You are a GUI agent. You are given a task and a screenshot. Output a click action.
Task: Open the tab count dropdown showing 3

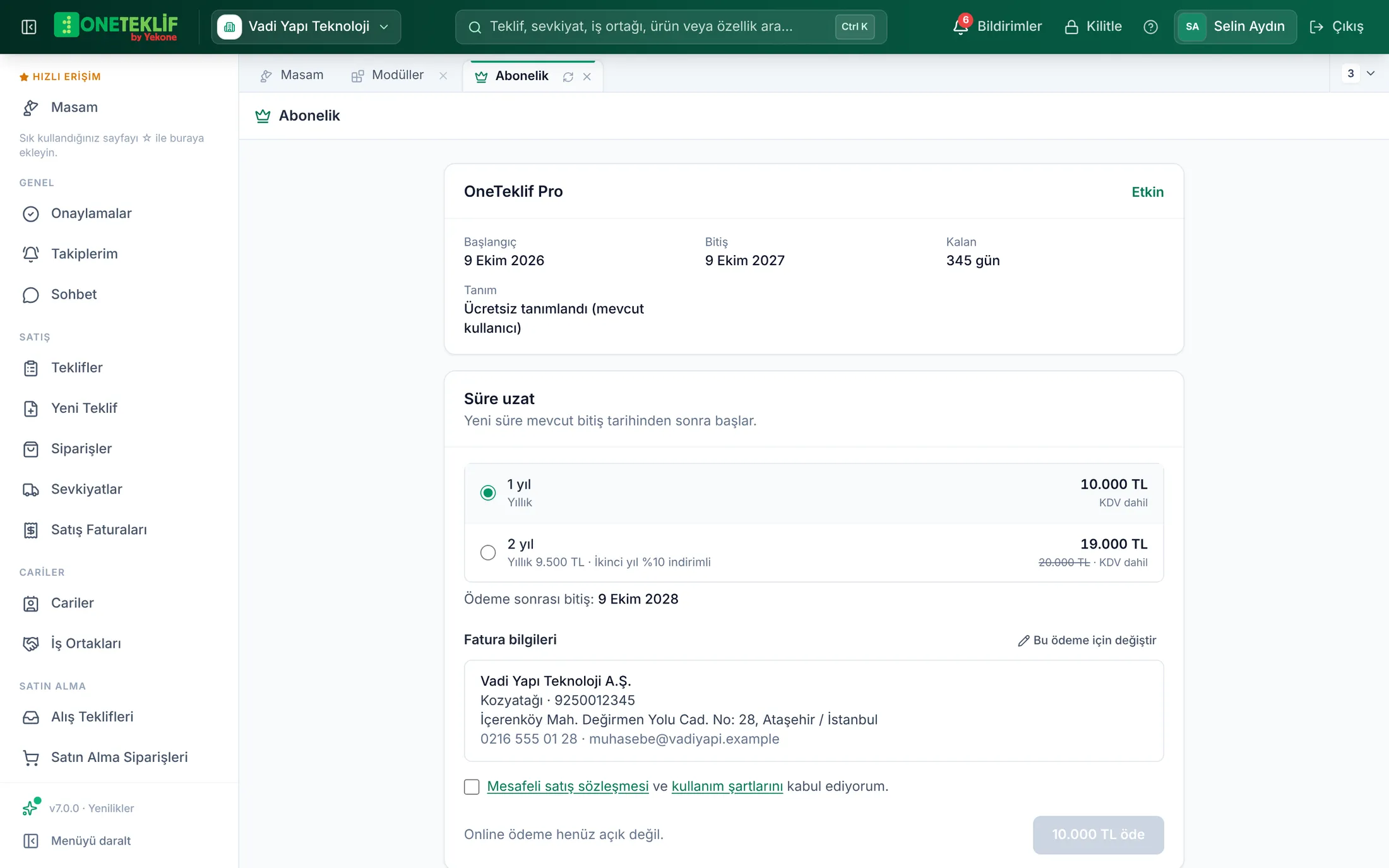coord(1359,73)
